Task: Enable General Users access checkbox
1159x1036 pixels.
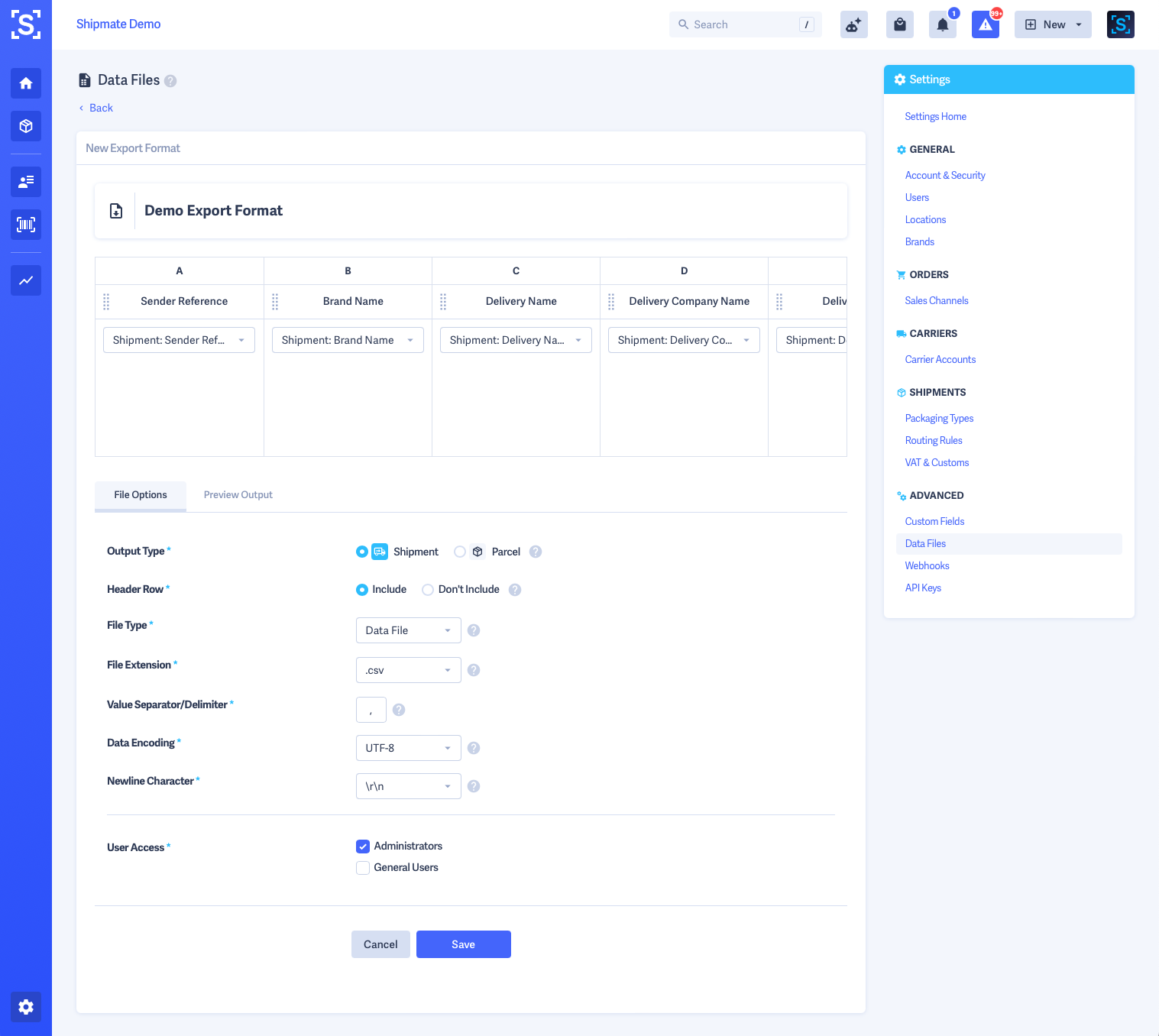Action: coord(363,868)
